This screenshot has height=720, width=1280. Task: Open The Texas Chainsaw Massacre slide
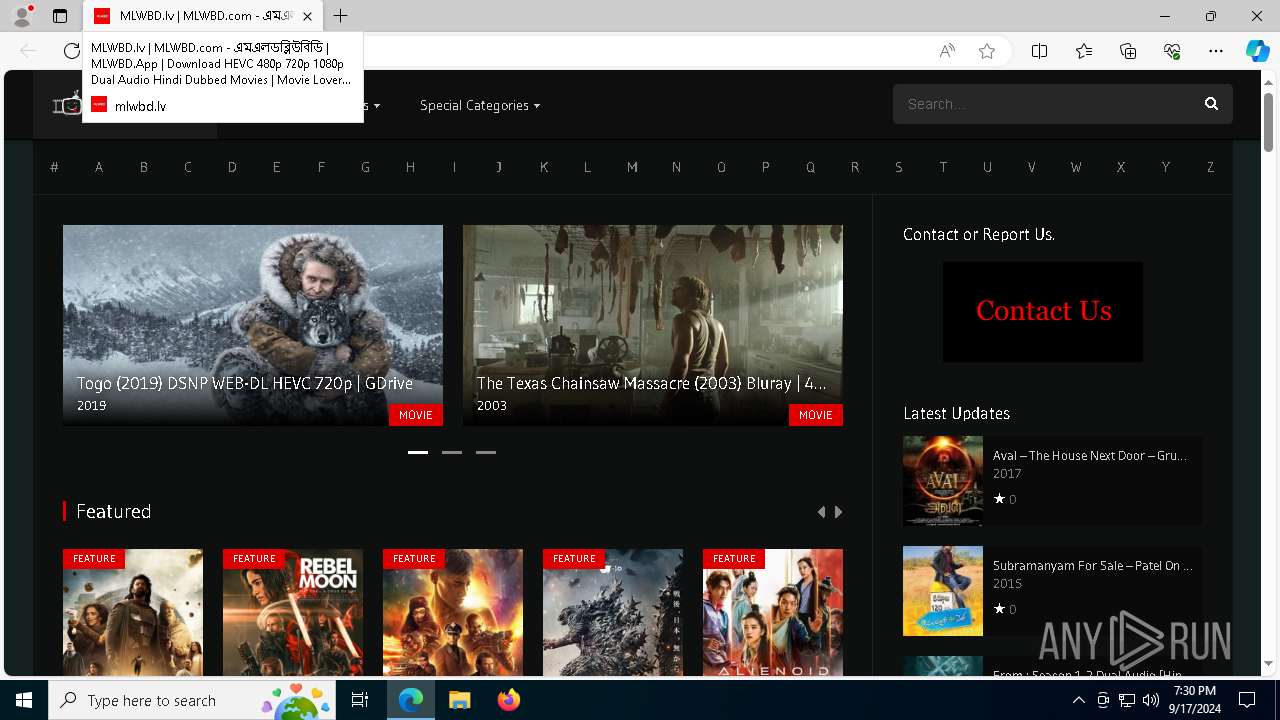click(x=653, y=325)
